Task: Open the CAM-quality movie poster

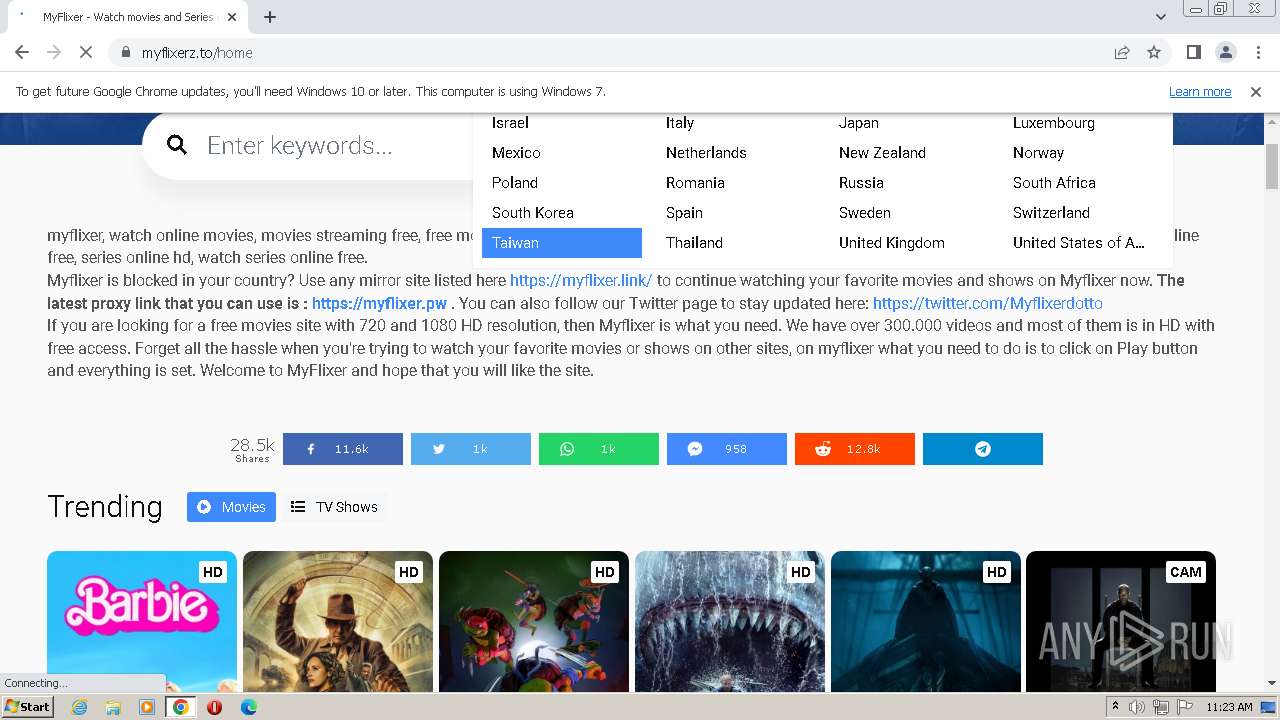Action: (1121, 621)
